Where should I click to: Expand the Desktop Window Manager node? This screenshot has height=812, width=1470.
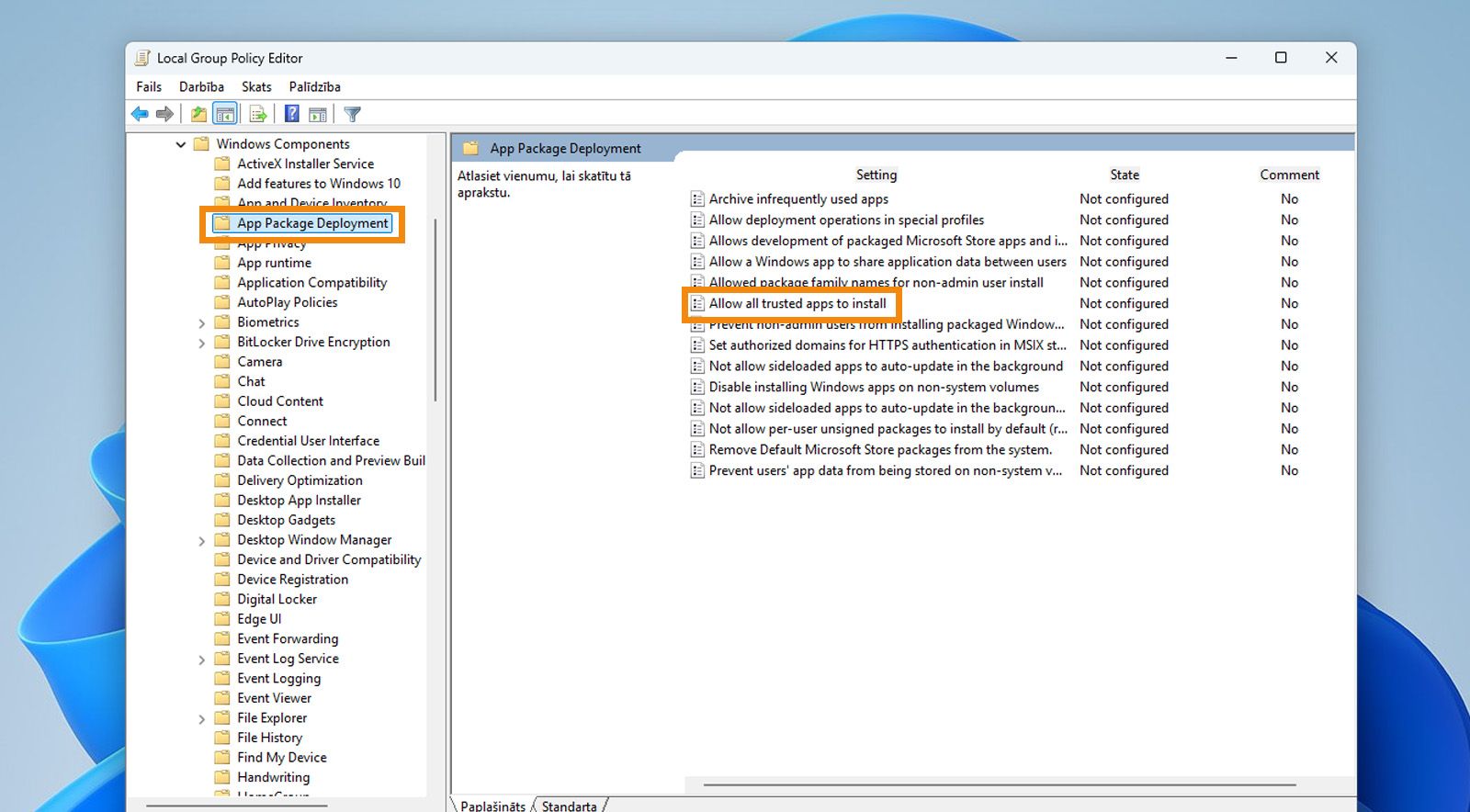pos(202,541)
